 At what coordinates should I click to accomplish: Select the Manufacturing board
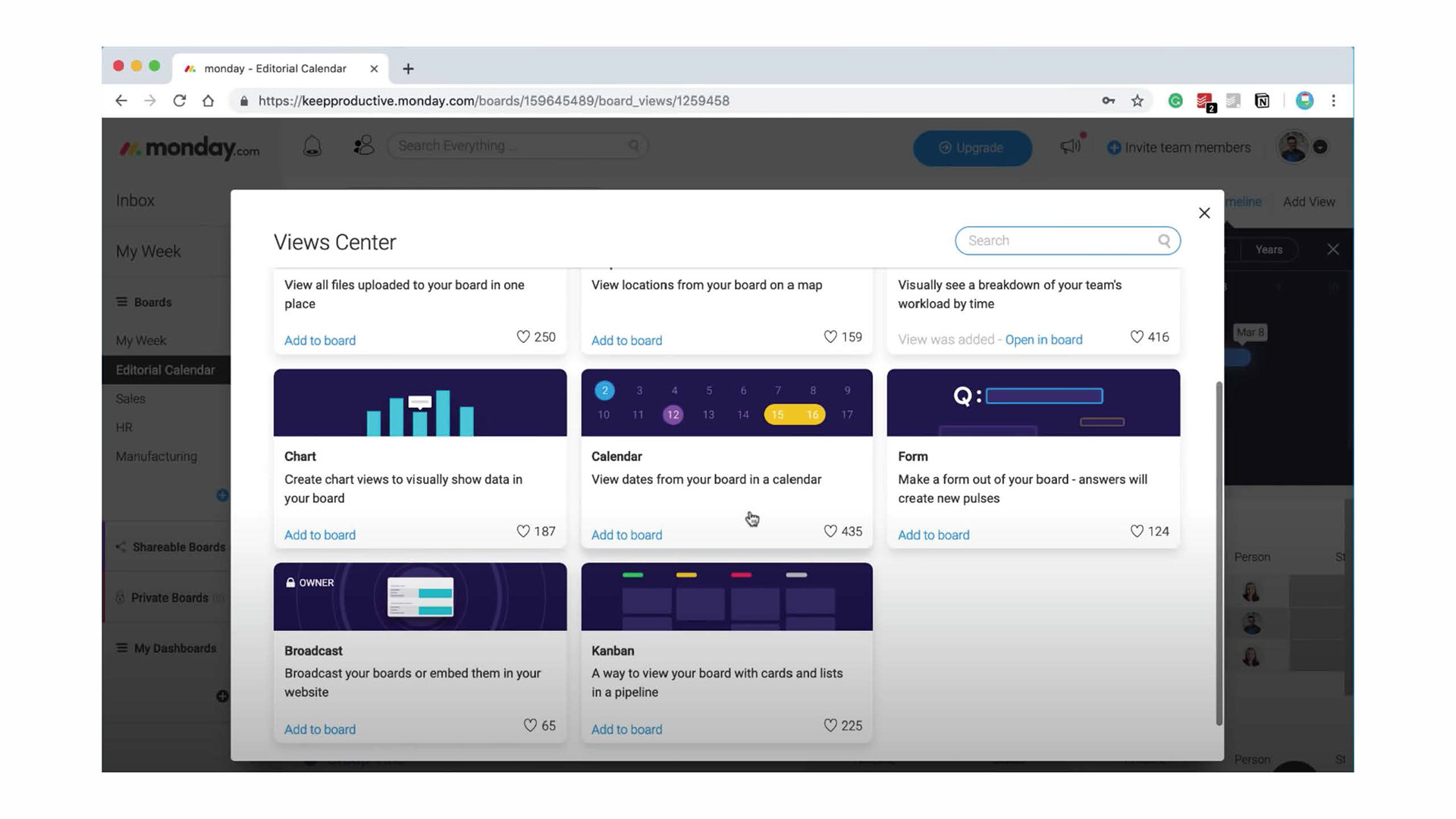156,457
